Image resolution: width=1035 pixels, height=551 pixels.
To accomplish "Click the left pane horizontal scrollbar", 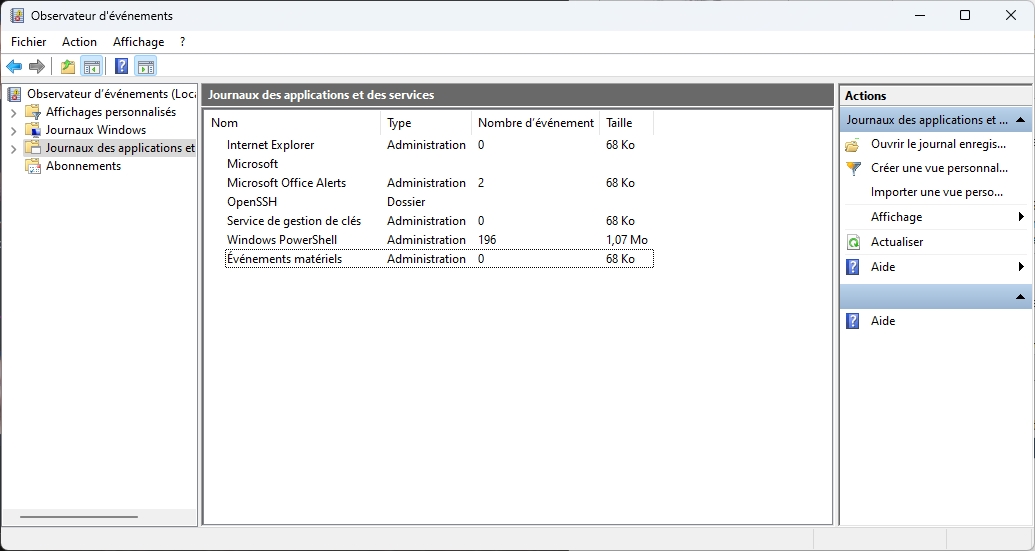I will click(x=78, y=517).
